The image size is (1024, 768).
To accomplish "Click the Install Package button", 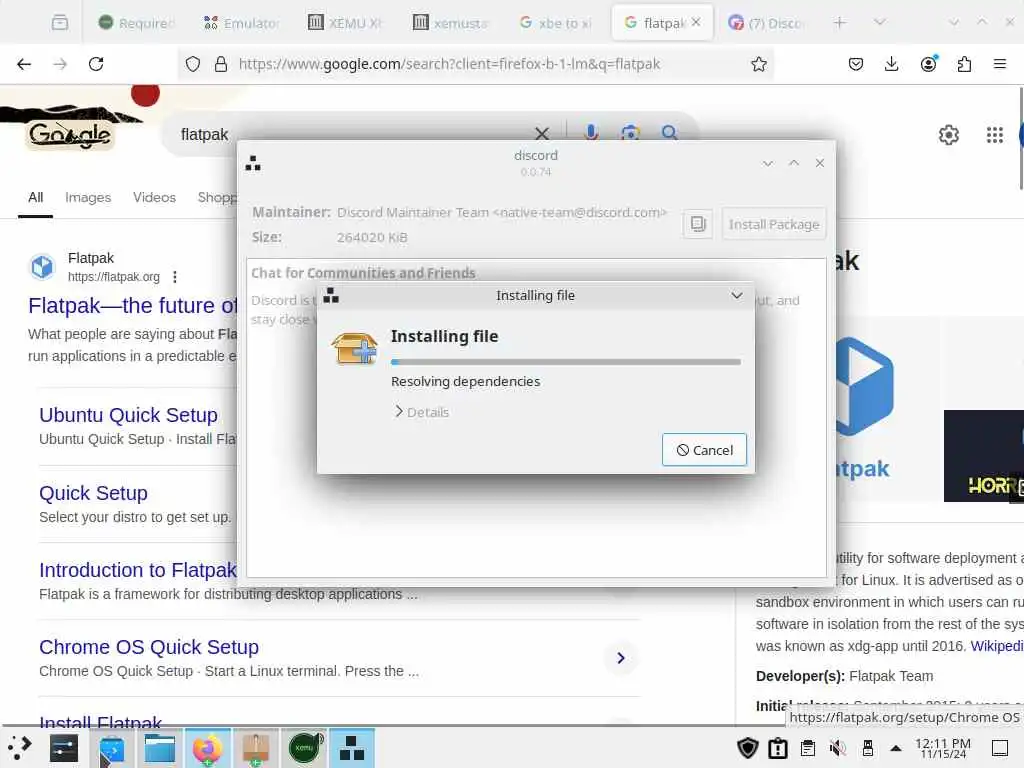I will click(774, 224).
